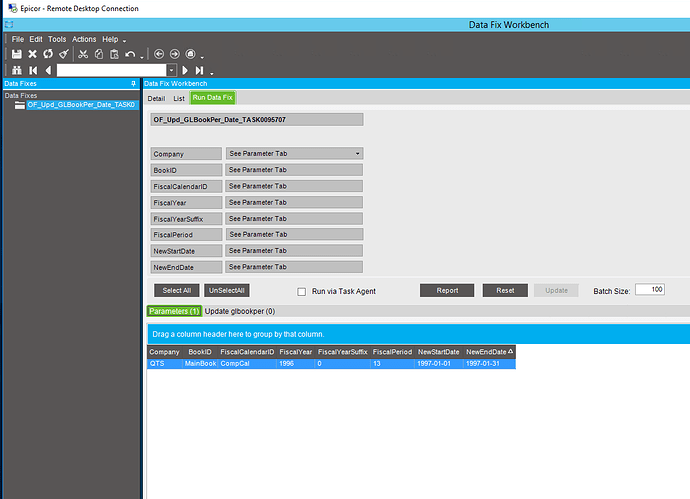690x499 pixels.
Task: Click the QTS company cell
Action: 165,364
